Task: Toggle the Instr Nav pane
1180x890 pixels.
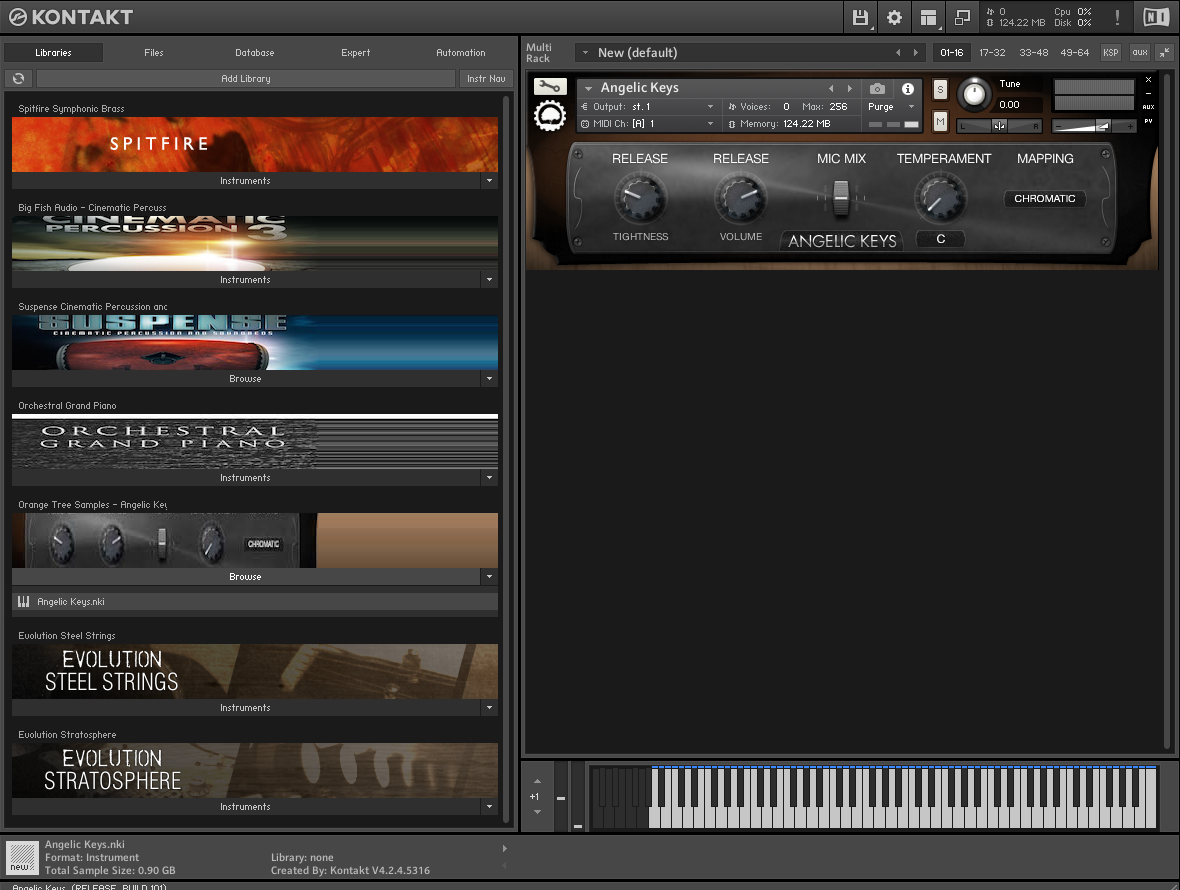Action: click(x=486, y=78)
